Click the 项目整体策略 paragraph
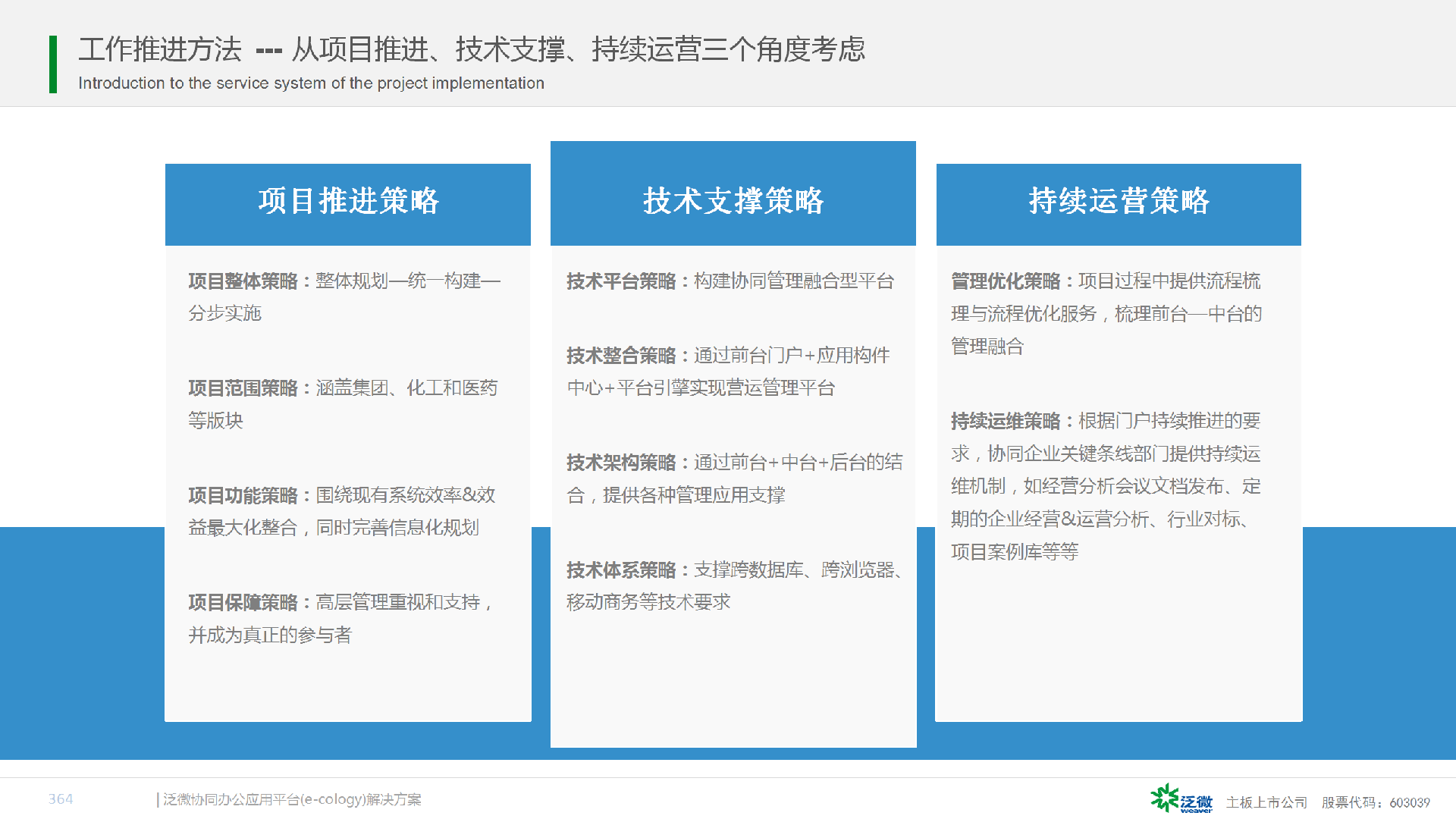 pyautogui.click(x=344, y=297)
